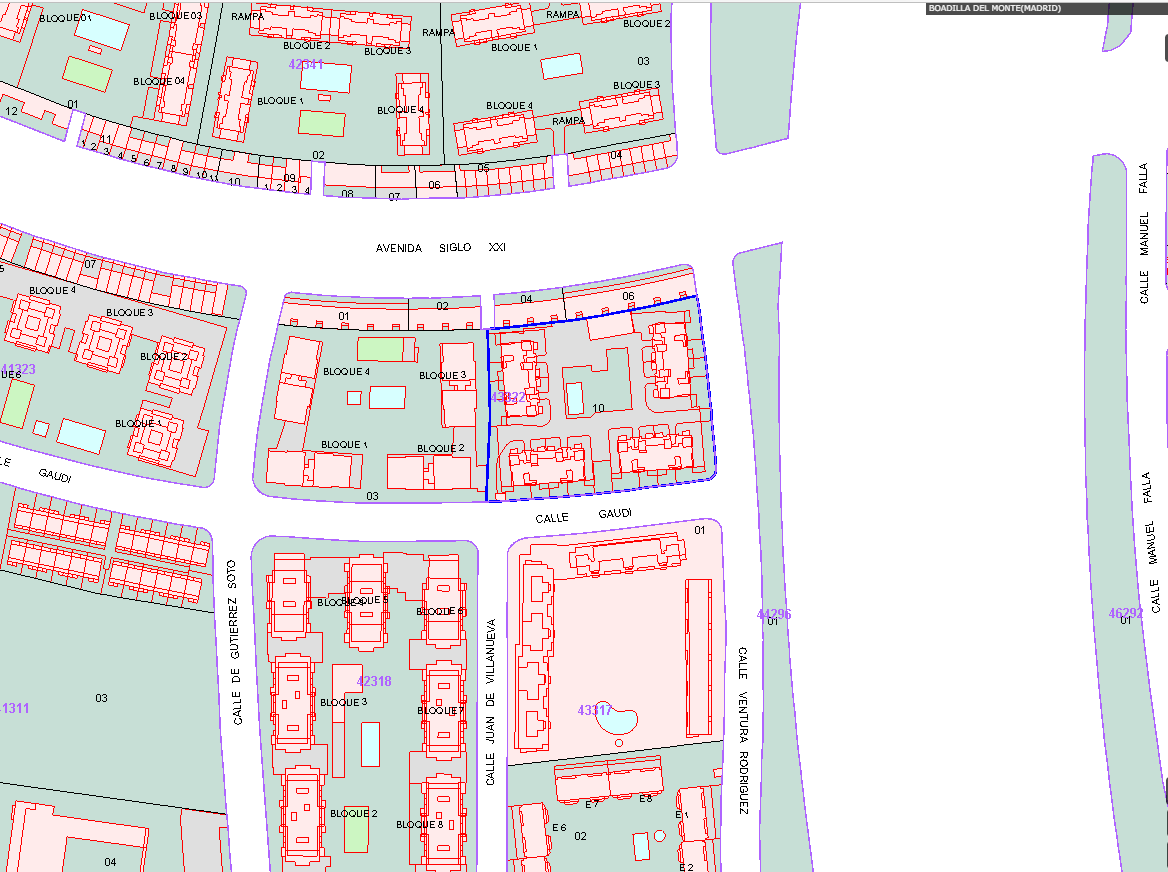Click the purple block number 46292
This screenshot has width=1168, height=872.
point(1125,613)
